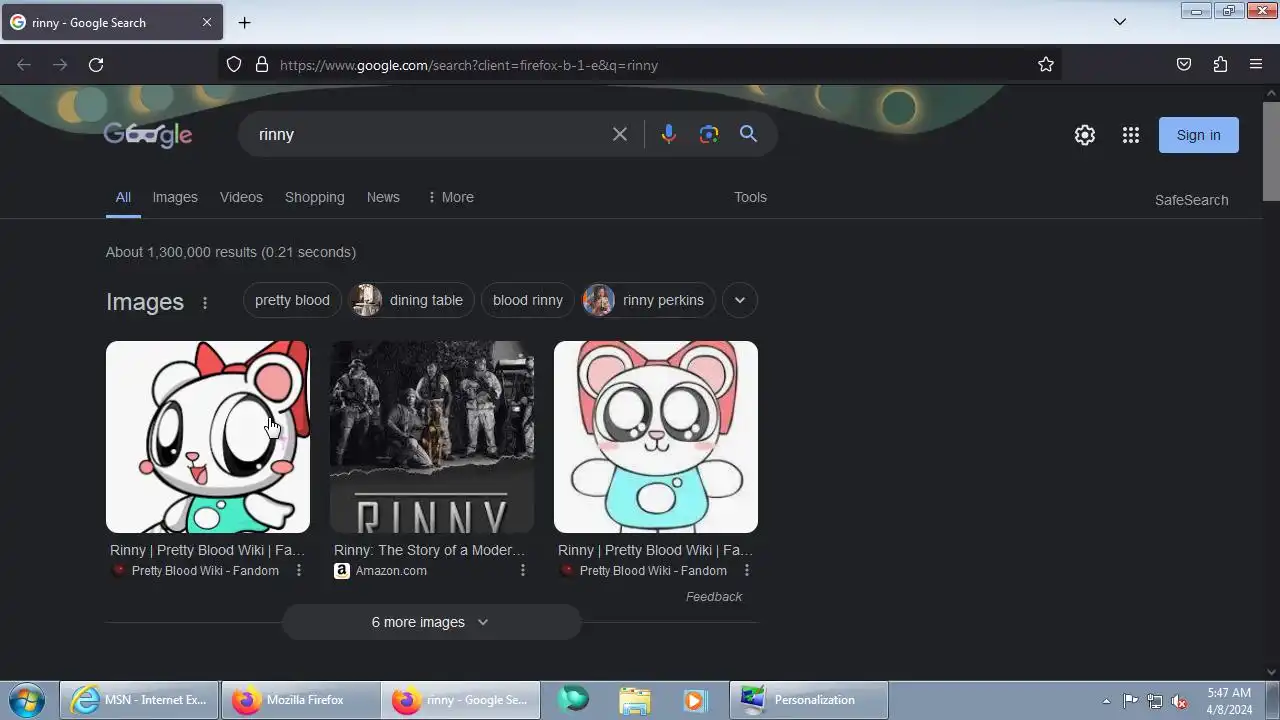This screenshot has height=720, width=1280.
Task: Switch to the Images tab
Action: click(175, 198)
